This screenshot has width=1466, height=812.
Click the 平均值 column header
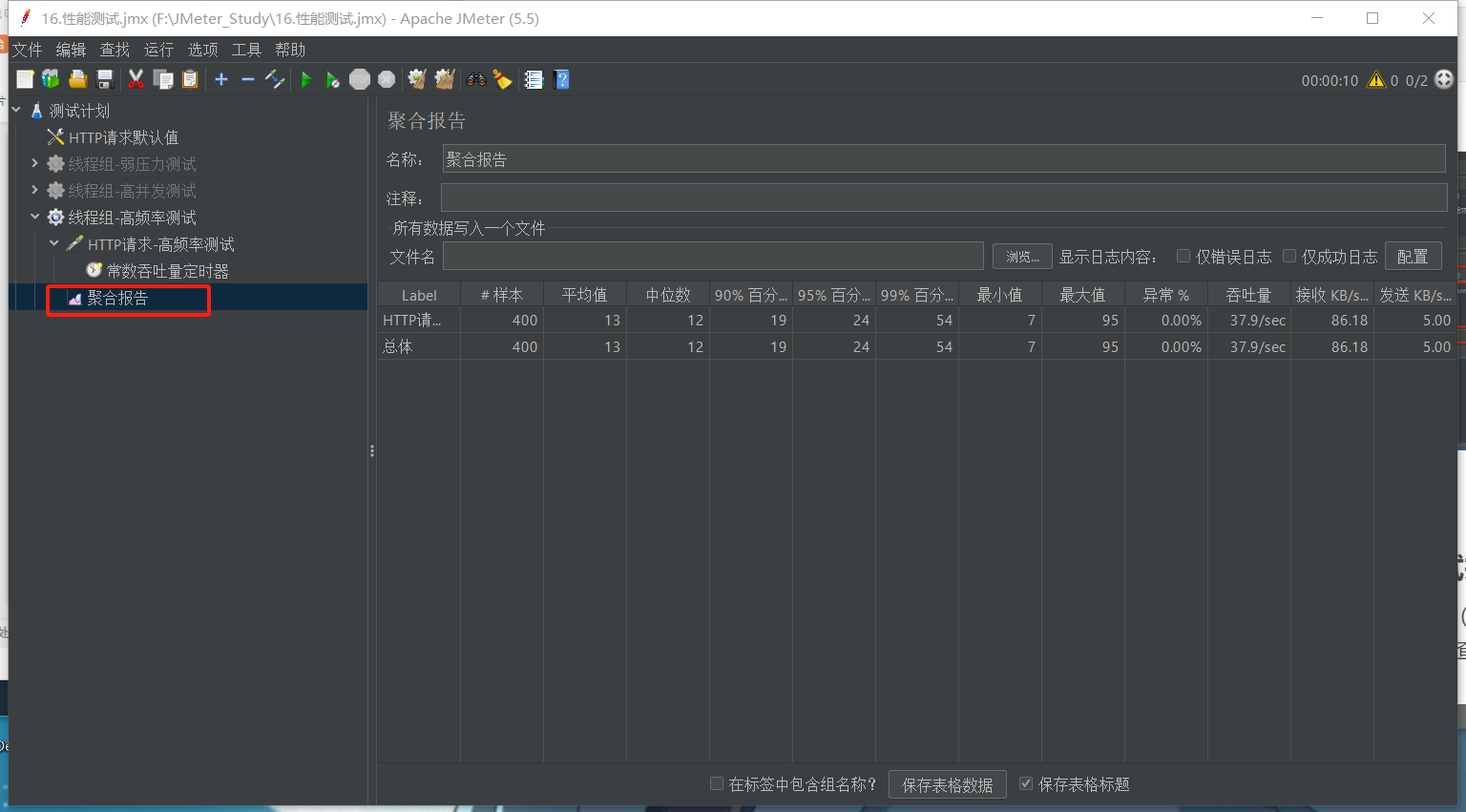(585, 295)
